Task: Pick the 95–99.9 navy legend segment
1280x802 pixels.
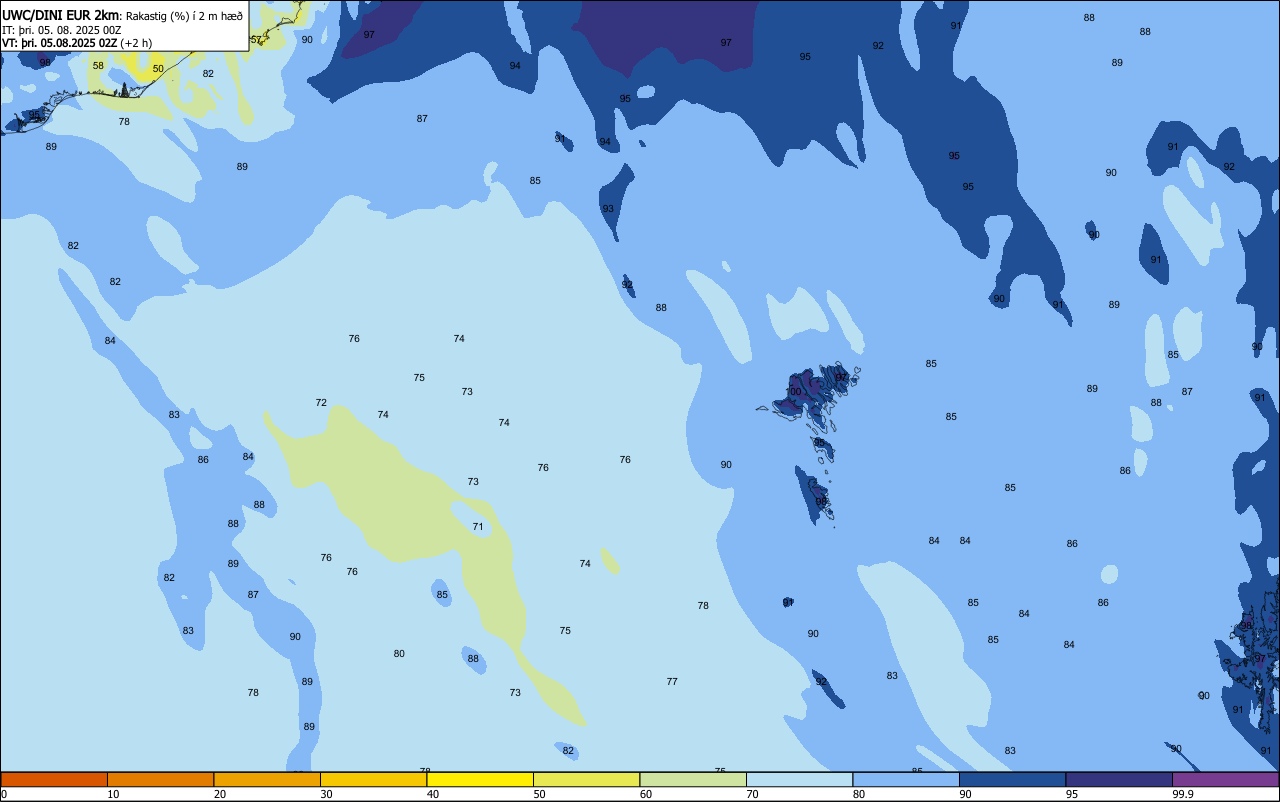Action: click(1119, 779)
